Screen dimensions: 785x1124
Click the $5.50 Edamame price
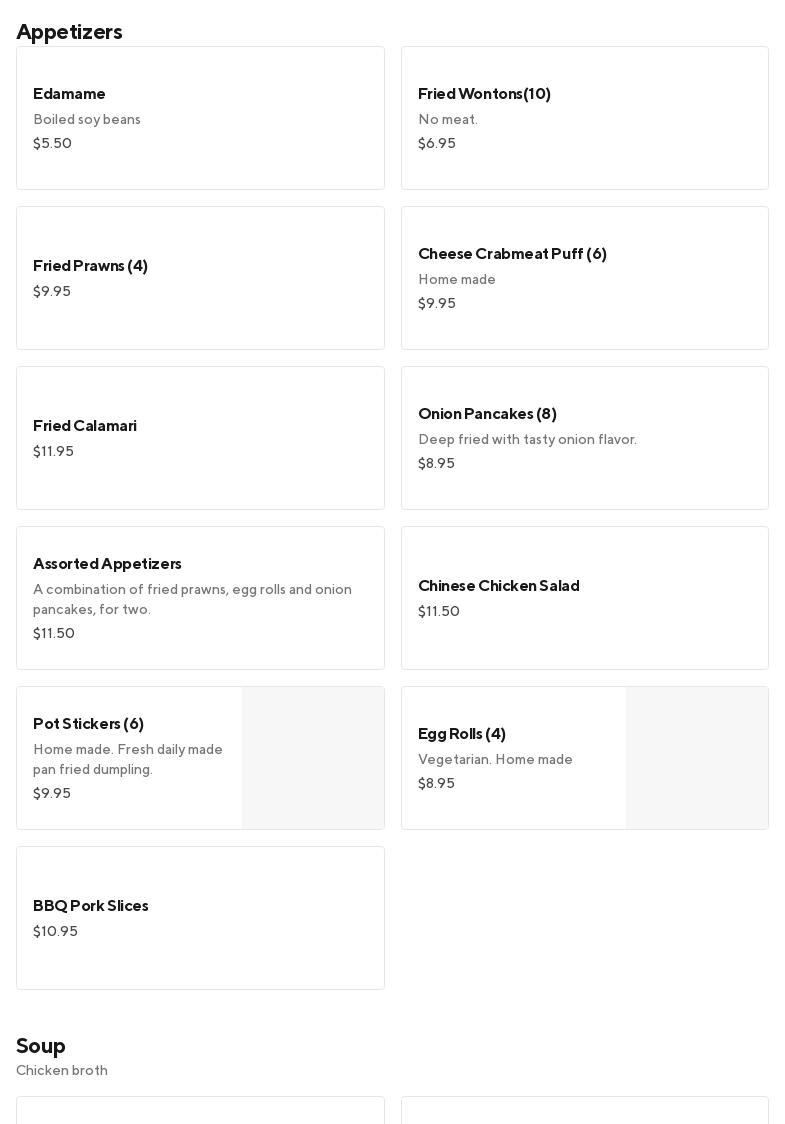coord(52,143)
